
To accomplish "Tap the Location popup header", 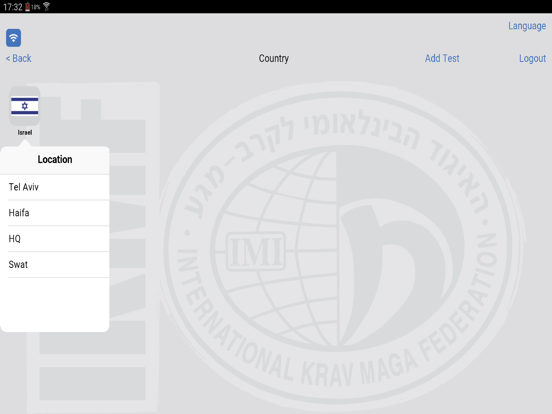I will click(55, 159).
